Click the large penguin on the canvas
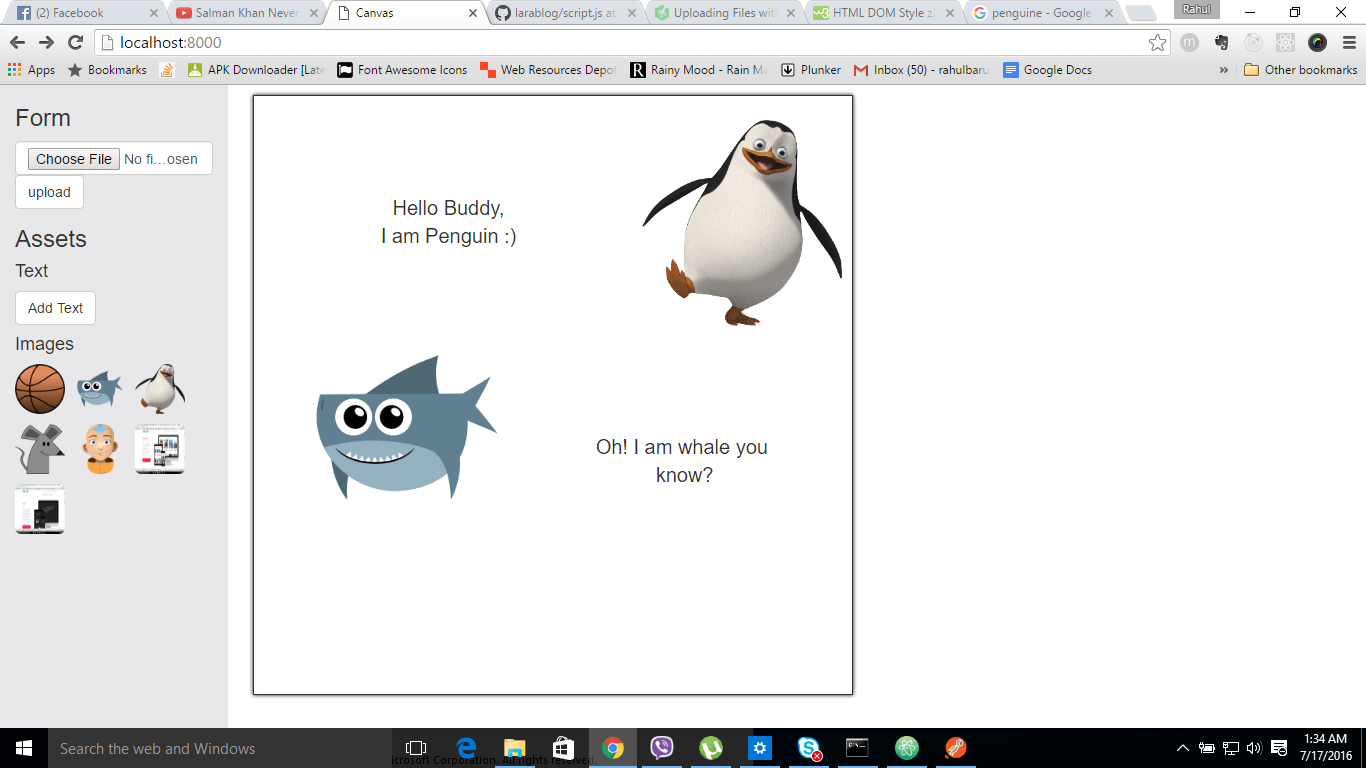The height and width of the screenshot is (768, 1366). [743, 221]
